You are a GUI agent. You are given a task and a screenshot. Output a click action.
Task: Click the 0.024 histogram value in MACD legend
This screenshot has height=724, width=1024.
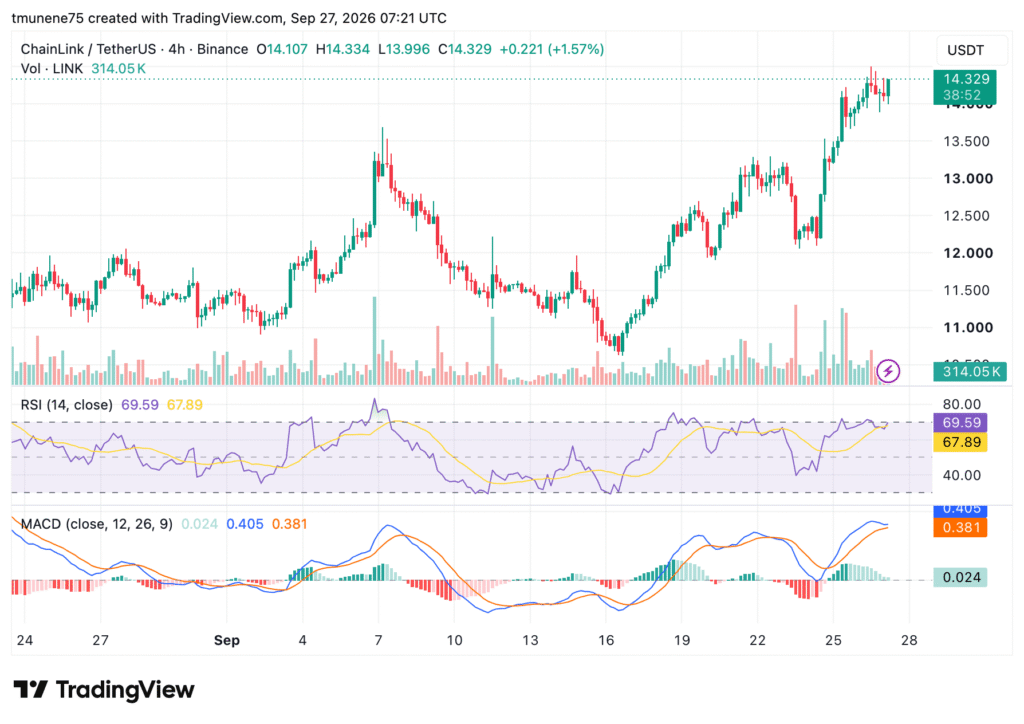click(199, 524)
